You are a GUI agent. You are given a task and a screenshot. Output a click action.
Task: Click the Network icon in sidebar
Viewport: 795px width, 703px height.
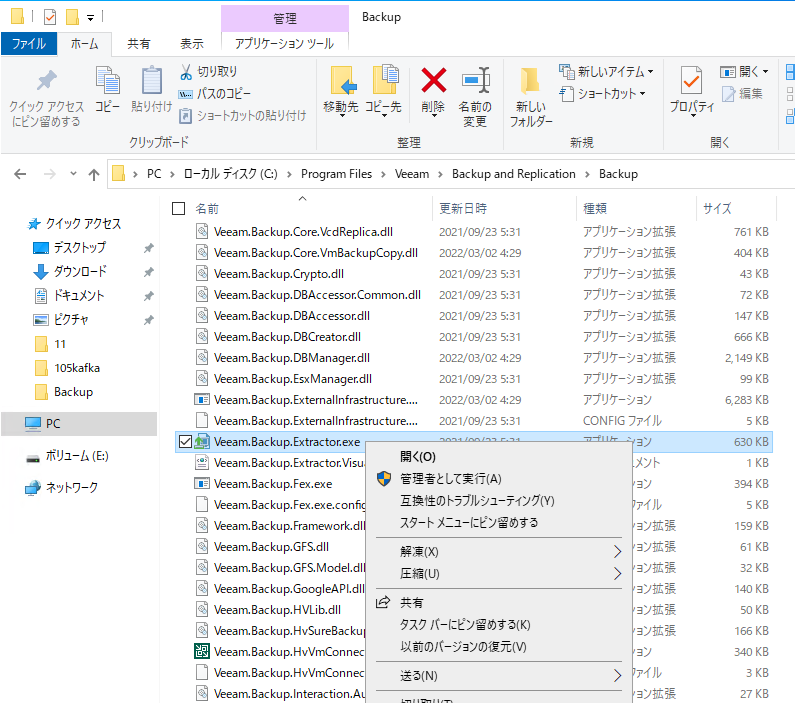pyautogui.click(x=33, y=488)
